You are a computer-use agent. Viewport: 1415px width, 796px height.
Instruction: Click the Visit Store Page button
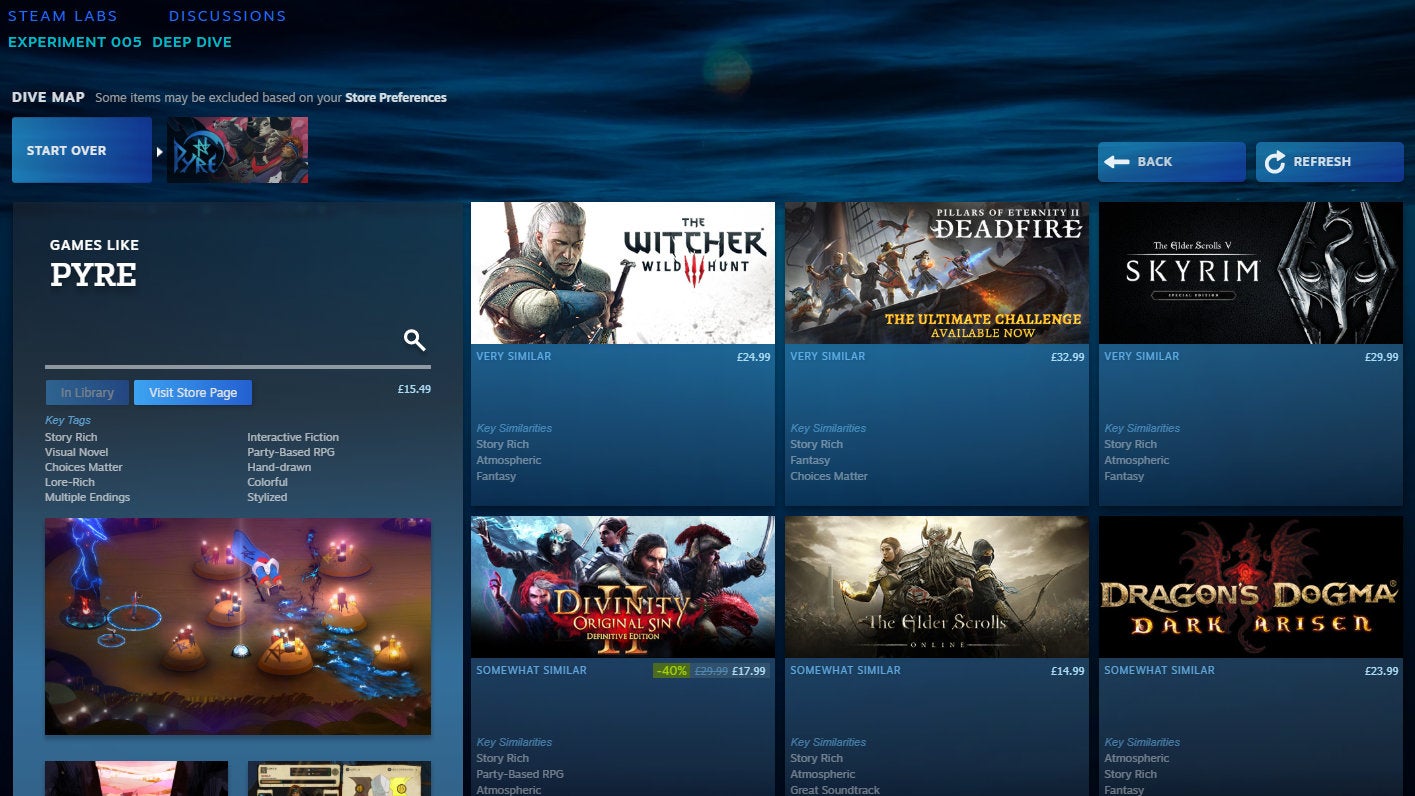pyautogui.click(x=192, y=392)
